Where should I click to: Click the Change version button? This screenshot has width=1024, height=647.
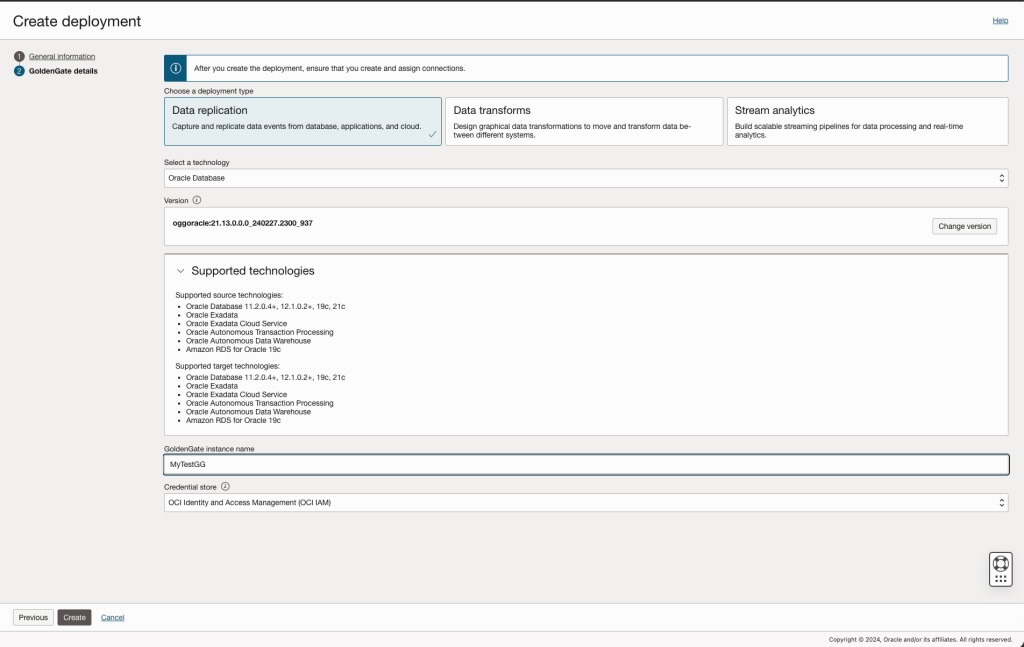(963, 226)
